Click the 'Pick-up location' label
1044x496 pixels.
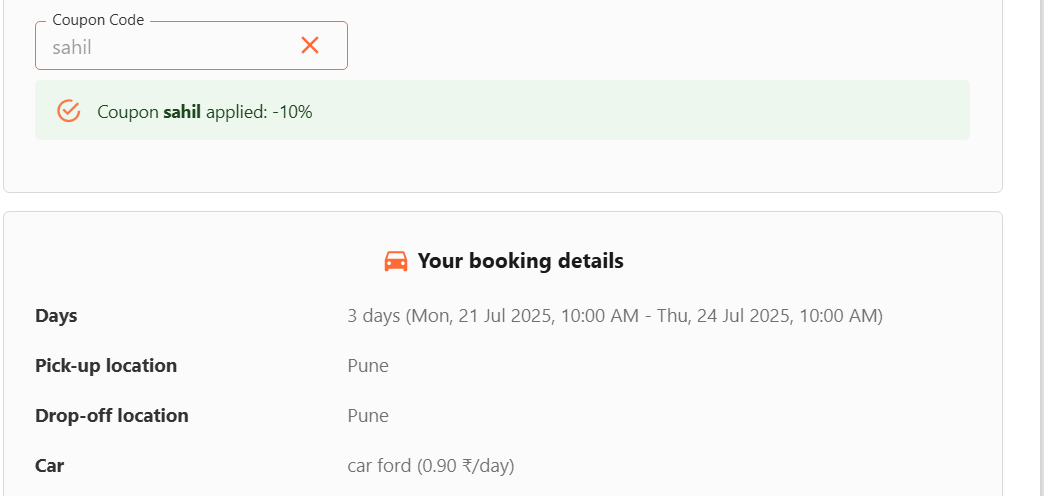click(x=106, y=366)
